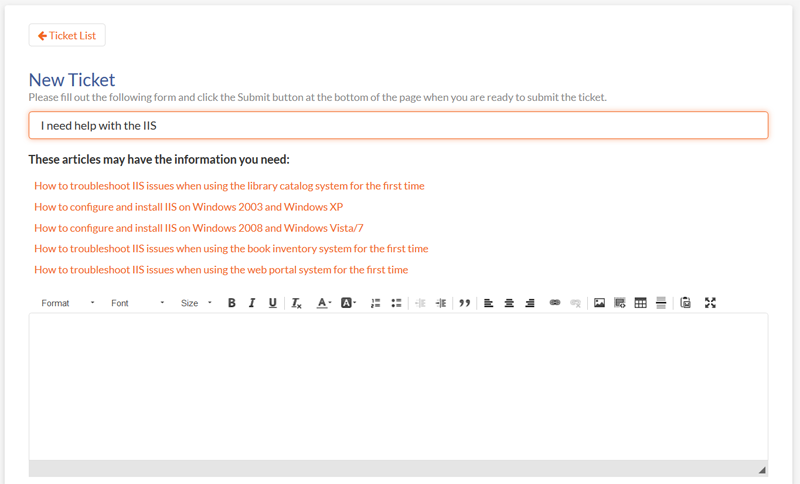Click the ticket subject input field
The image size is (800, 484).
[x=398, y=126]
